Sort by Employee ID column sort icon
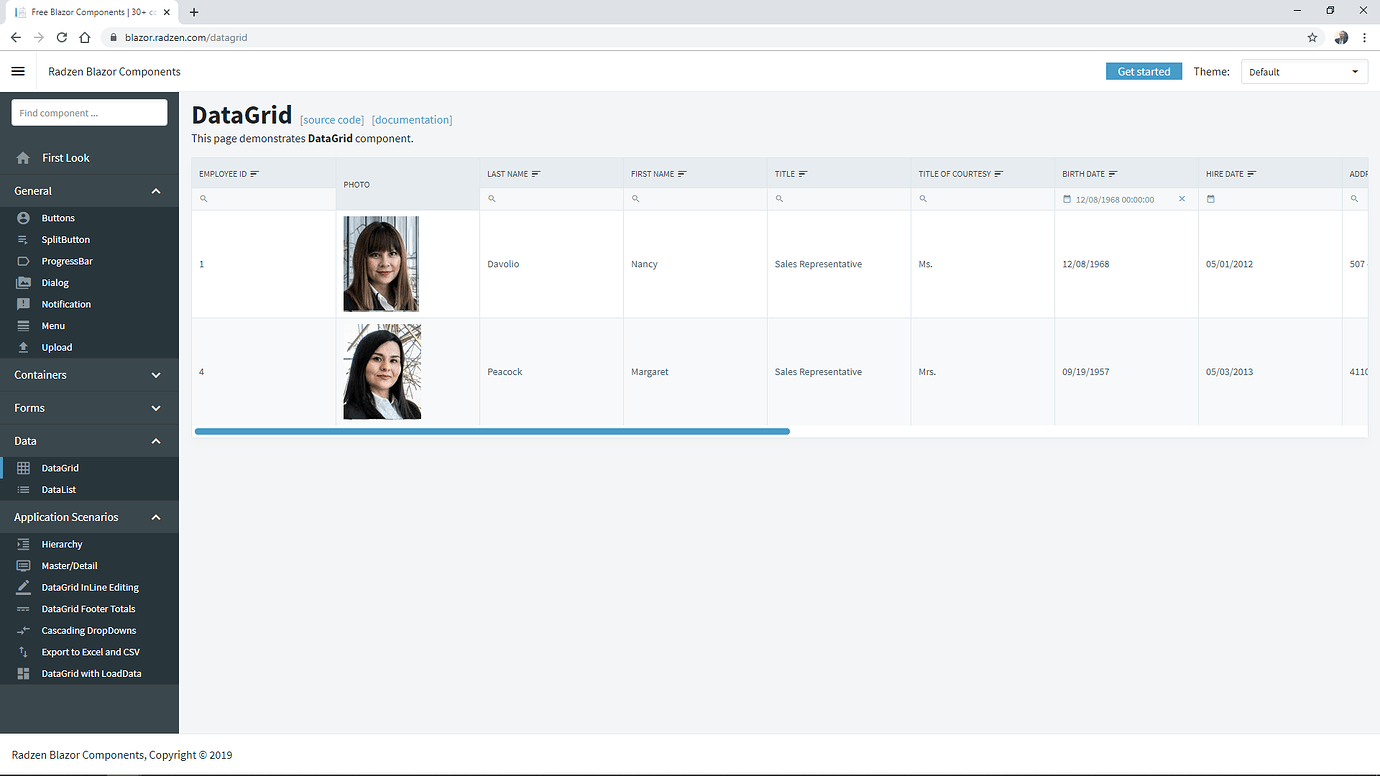 254,174
